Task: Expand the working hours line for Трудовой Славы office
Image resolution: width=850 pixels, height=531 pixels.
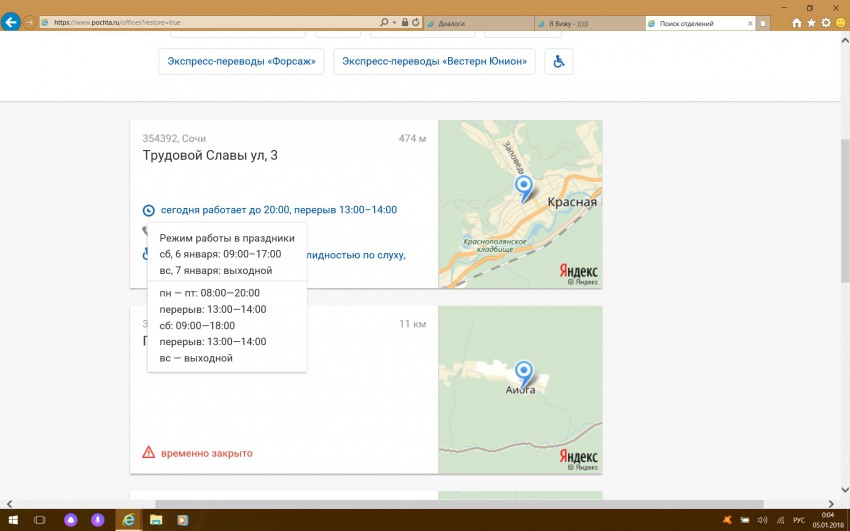Action: [x=278, y=210]
